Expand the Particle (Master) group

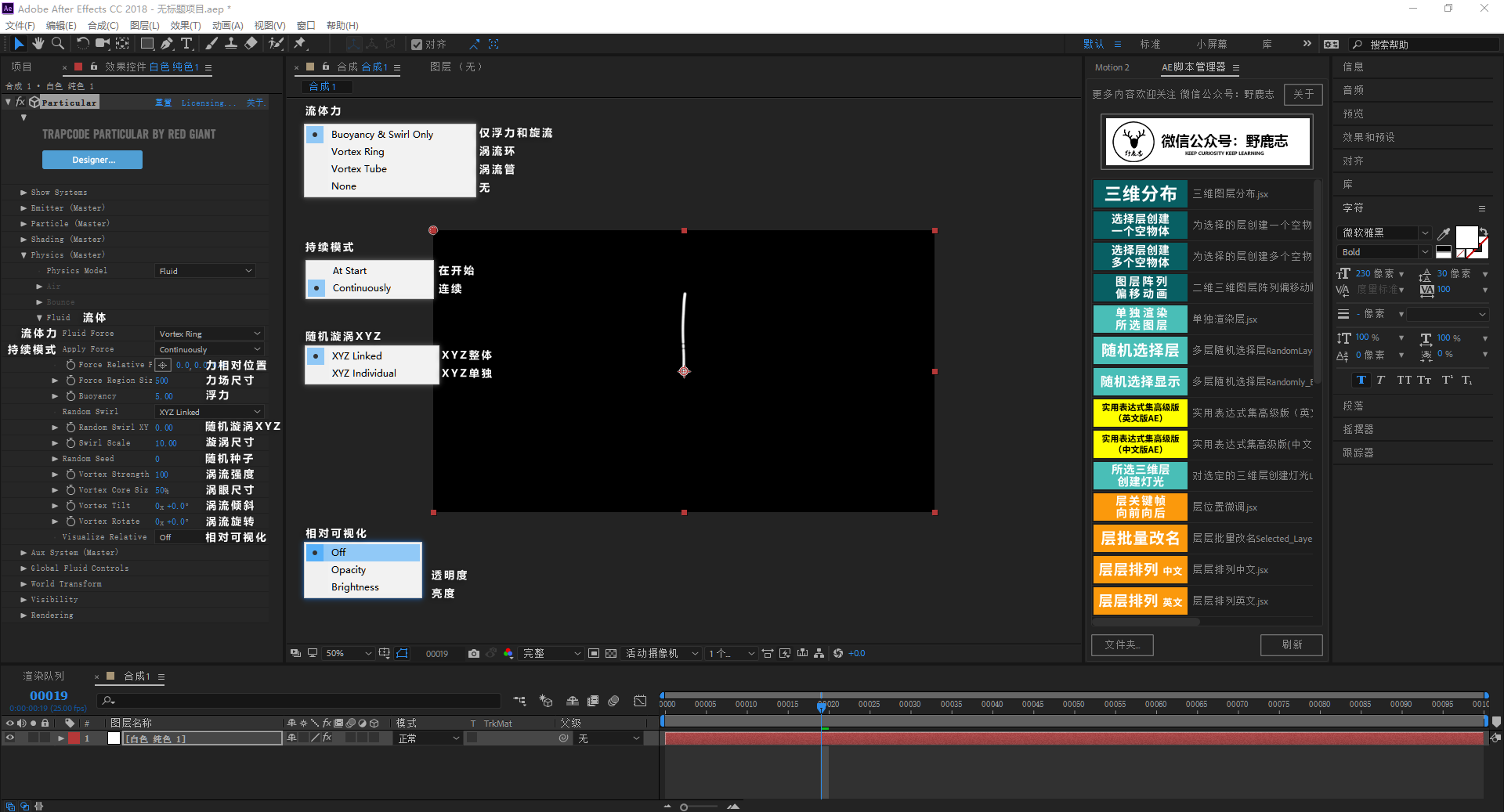point(23,224)
